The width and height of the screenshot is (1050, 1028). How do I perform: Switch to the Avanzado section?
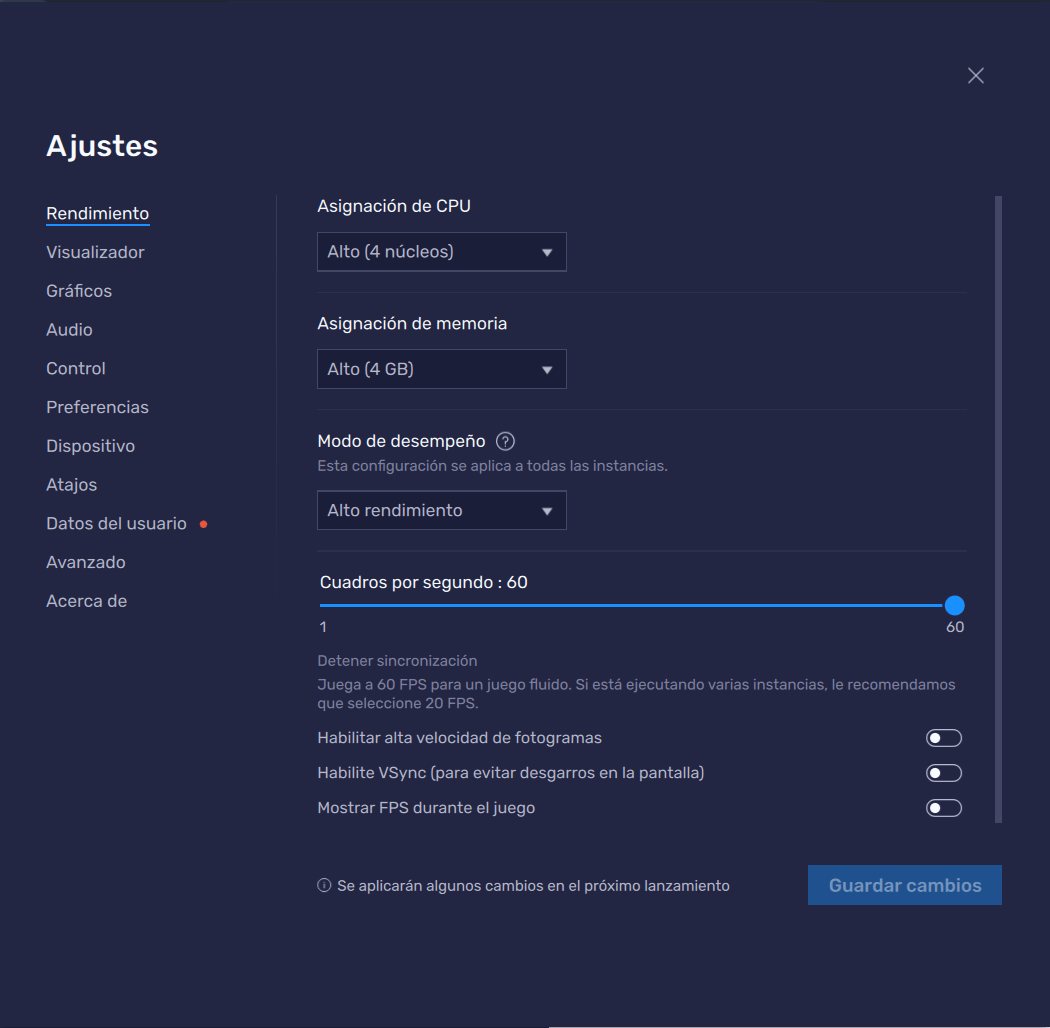[86, 563]
